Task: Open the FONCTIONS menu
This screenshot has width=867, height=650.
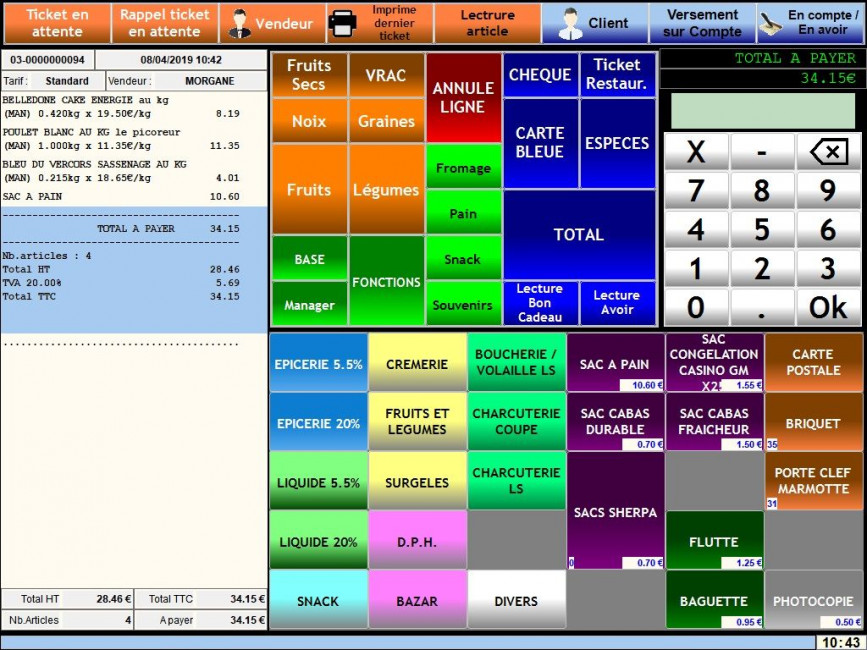Action: click(x=386, y=282)
